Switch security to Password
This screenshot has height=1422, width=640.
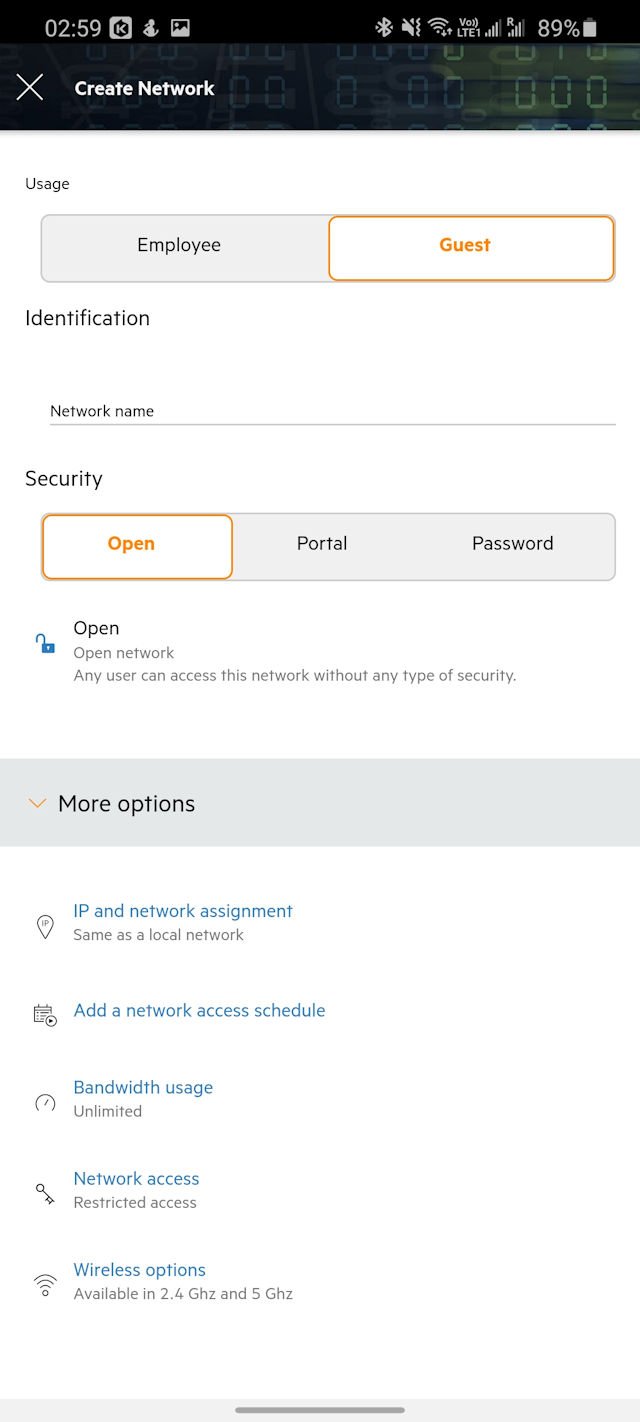pos(512,544)
